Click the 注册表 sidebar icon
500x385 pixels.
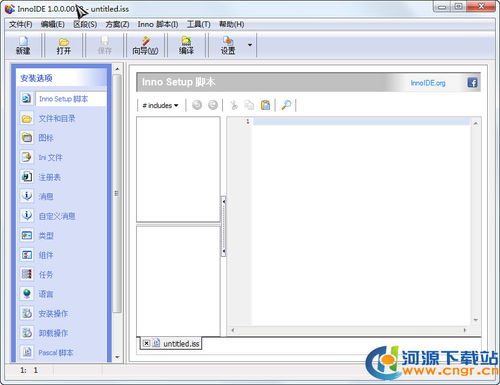27,177
